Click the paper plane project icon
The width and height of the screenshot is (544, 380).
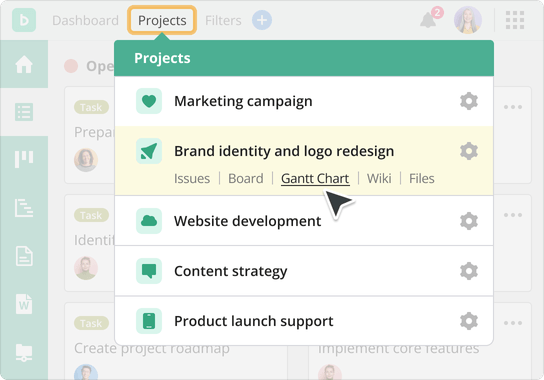[149, 151]
